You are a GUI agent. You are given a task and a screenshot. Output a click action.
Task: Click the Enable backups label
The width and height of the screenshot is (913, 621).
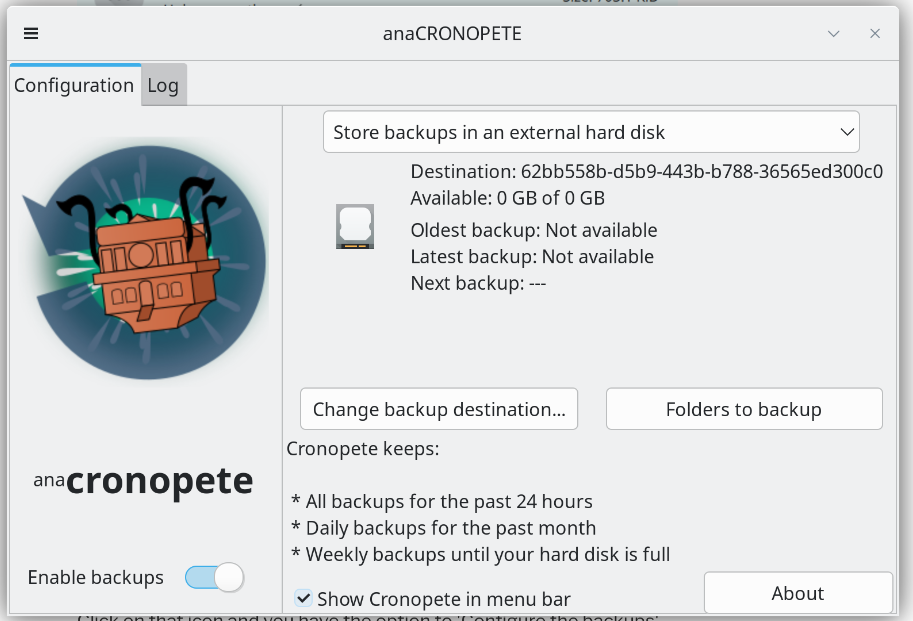[x=95, y=577]
